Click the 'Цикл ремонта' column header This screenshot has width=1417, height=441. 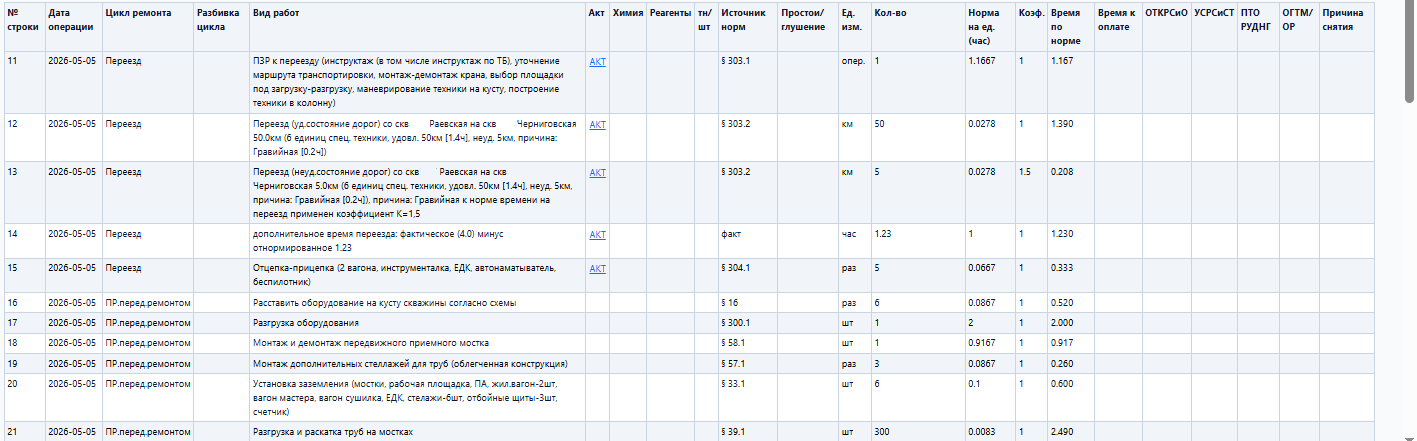pos(147,27)
